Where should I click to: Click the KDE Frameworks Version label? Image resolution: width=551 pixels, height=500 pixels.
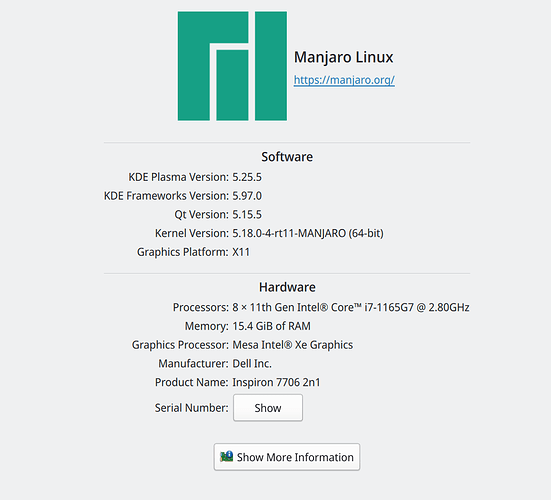click(166, 196)
